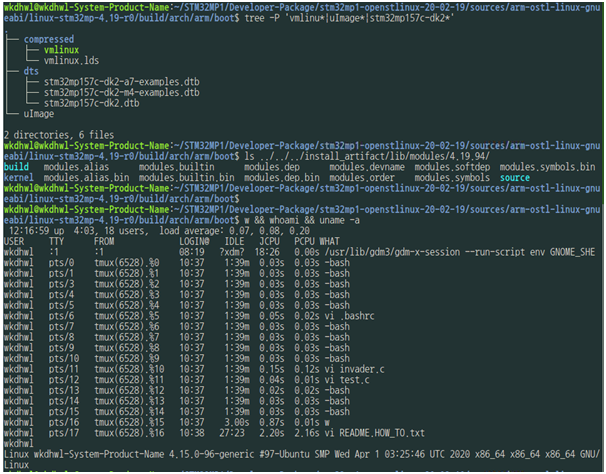This screenshot has height=474, width=606.
Task: Click 'pts/11' in the TTY column
Action: coord(64,369)
